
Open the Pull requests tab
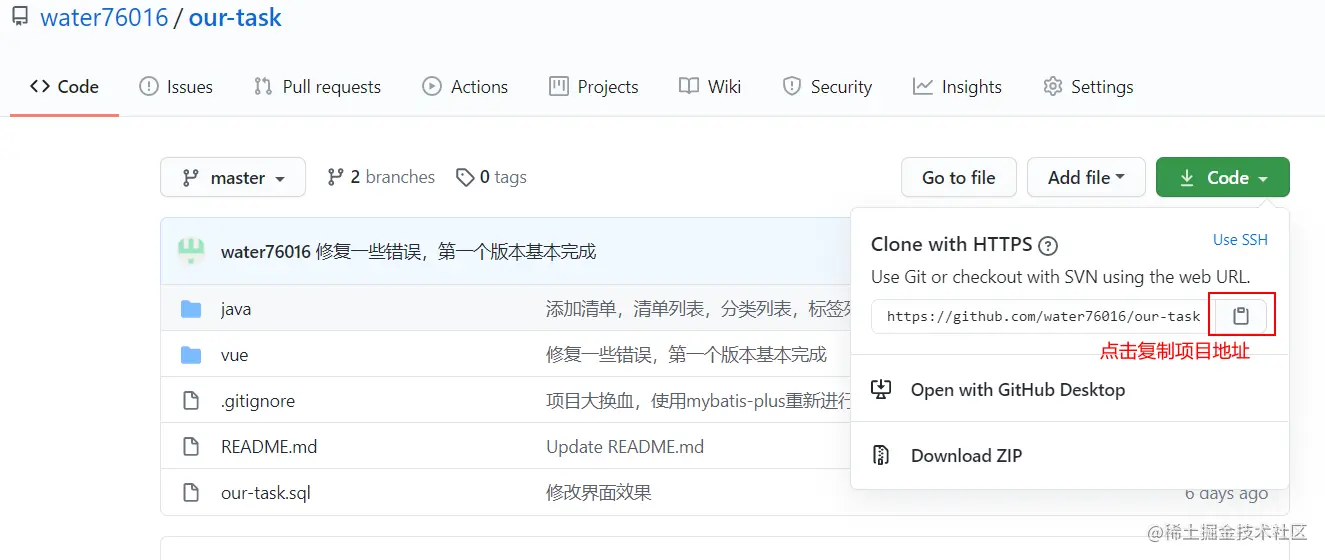317,87
